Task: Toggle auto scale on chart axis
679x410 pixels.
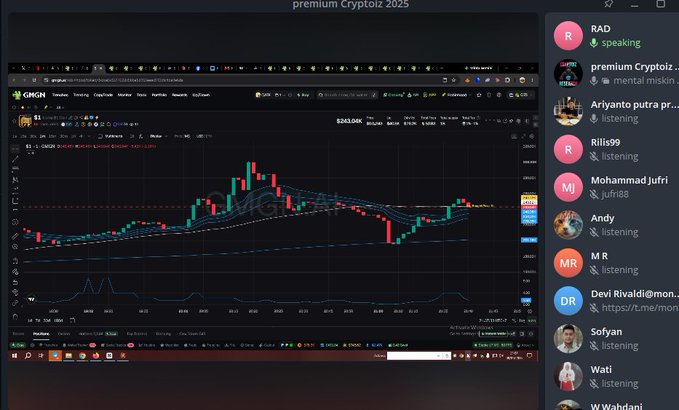Action: click(531, 320)
